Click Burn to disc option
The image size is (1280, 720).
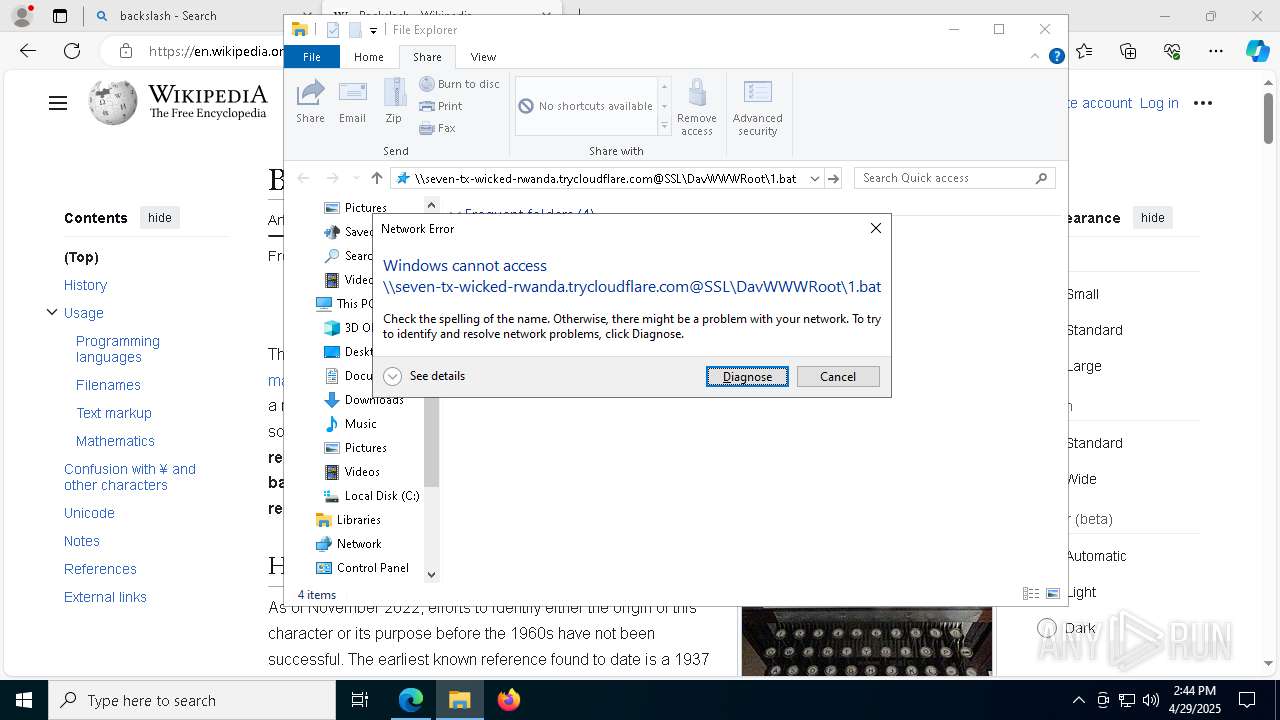[459, 84]
